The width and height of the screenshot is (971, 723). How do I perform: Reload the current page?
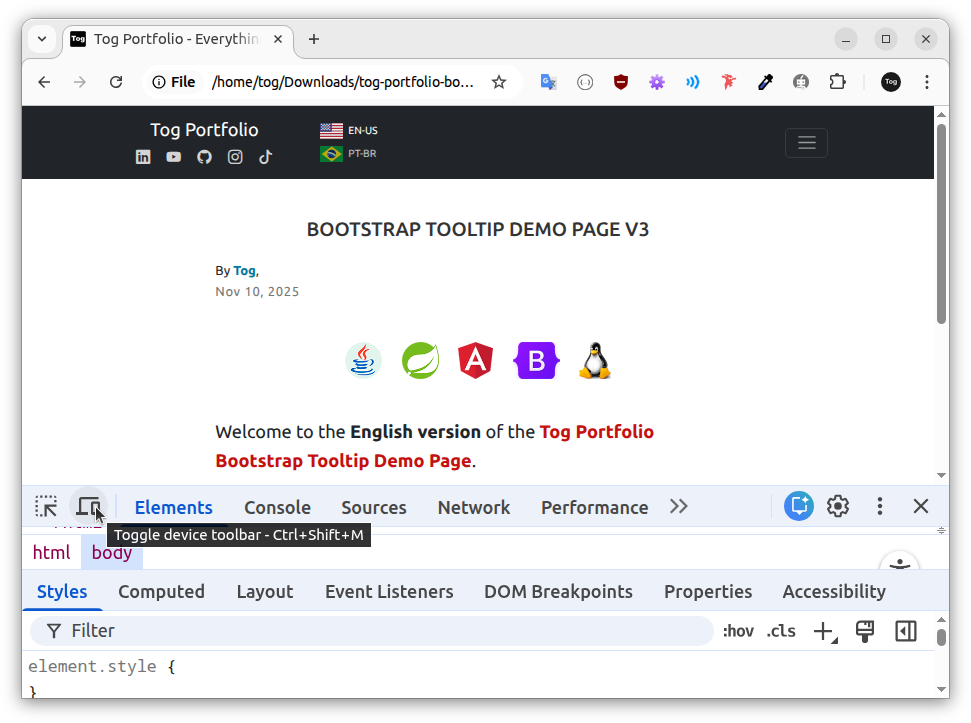pos(116,82)
